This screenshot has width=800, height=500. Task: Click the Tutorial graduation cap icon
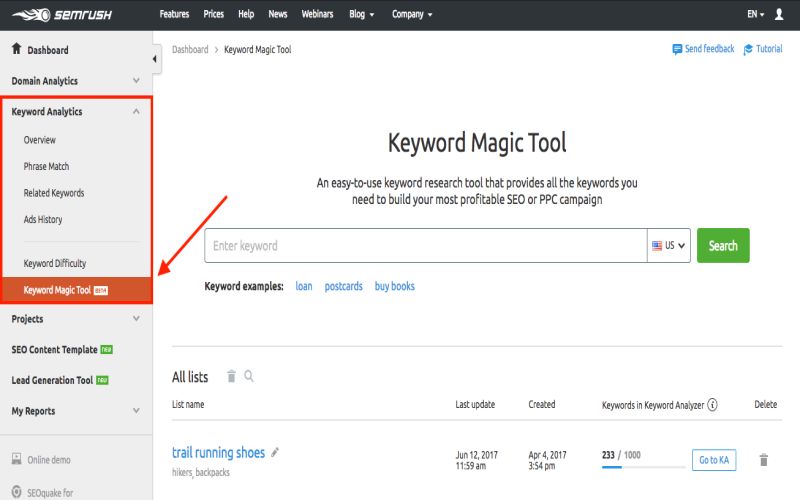pyautogui.click(x=748, y=49)
